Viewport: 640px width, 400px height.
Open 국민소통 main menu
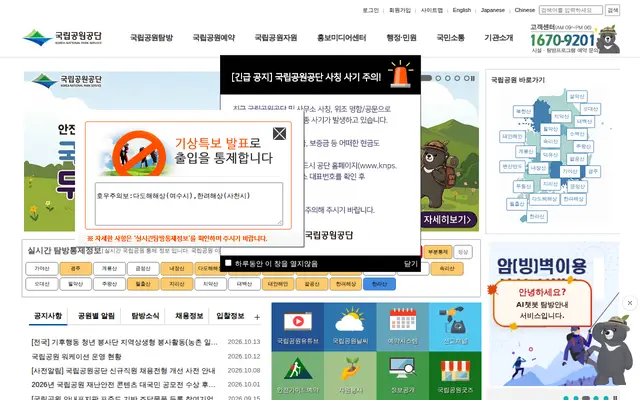pyautogui.click(x=450, y=38)
